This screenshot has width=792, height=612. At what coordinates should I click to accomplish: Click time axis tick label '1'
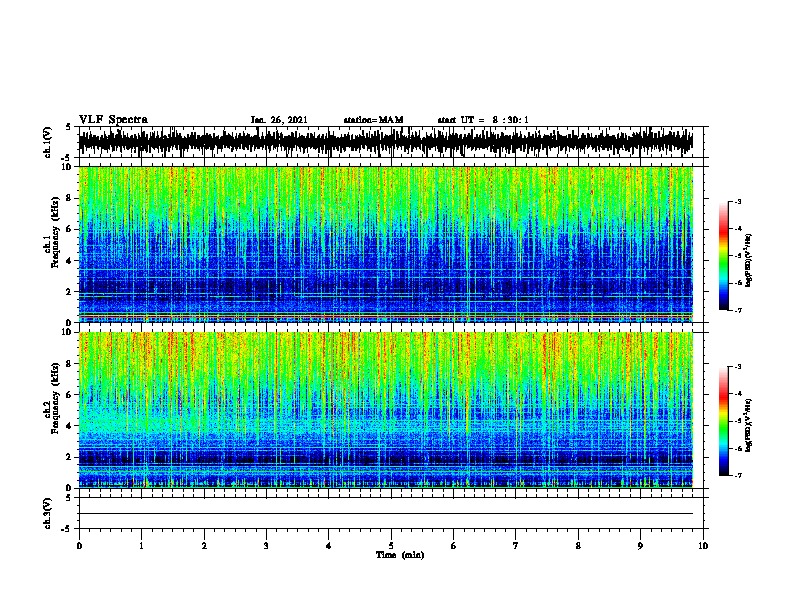(141, 546)
